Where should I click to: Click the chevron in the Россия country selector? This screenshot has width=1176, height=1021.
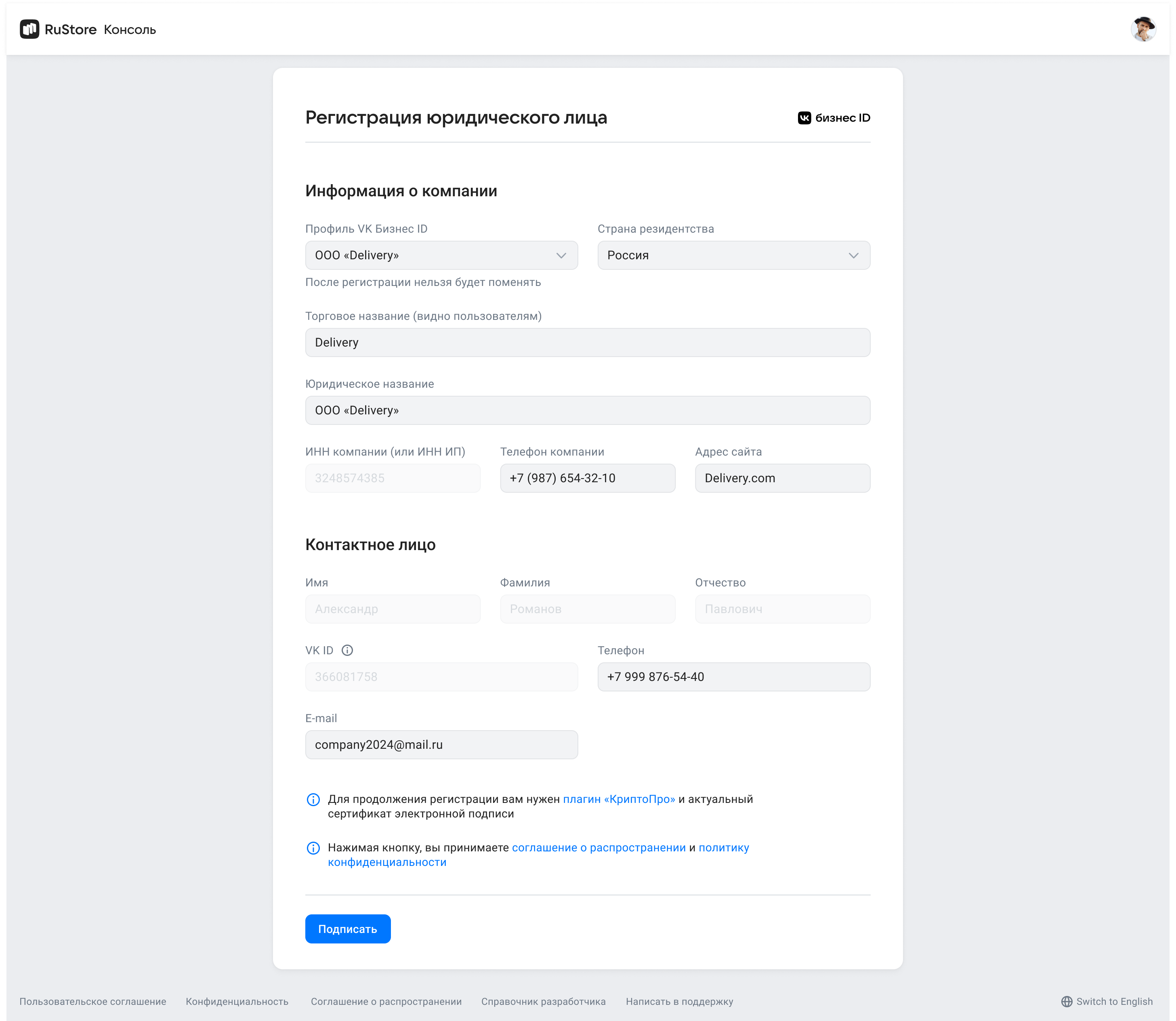853,255
